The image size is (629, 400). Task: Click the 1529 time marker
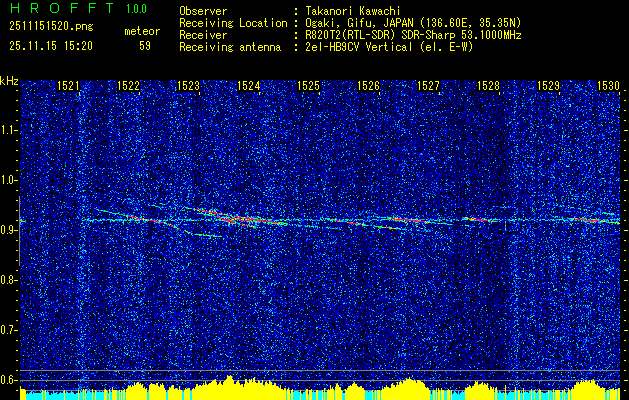(548, 85)
